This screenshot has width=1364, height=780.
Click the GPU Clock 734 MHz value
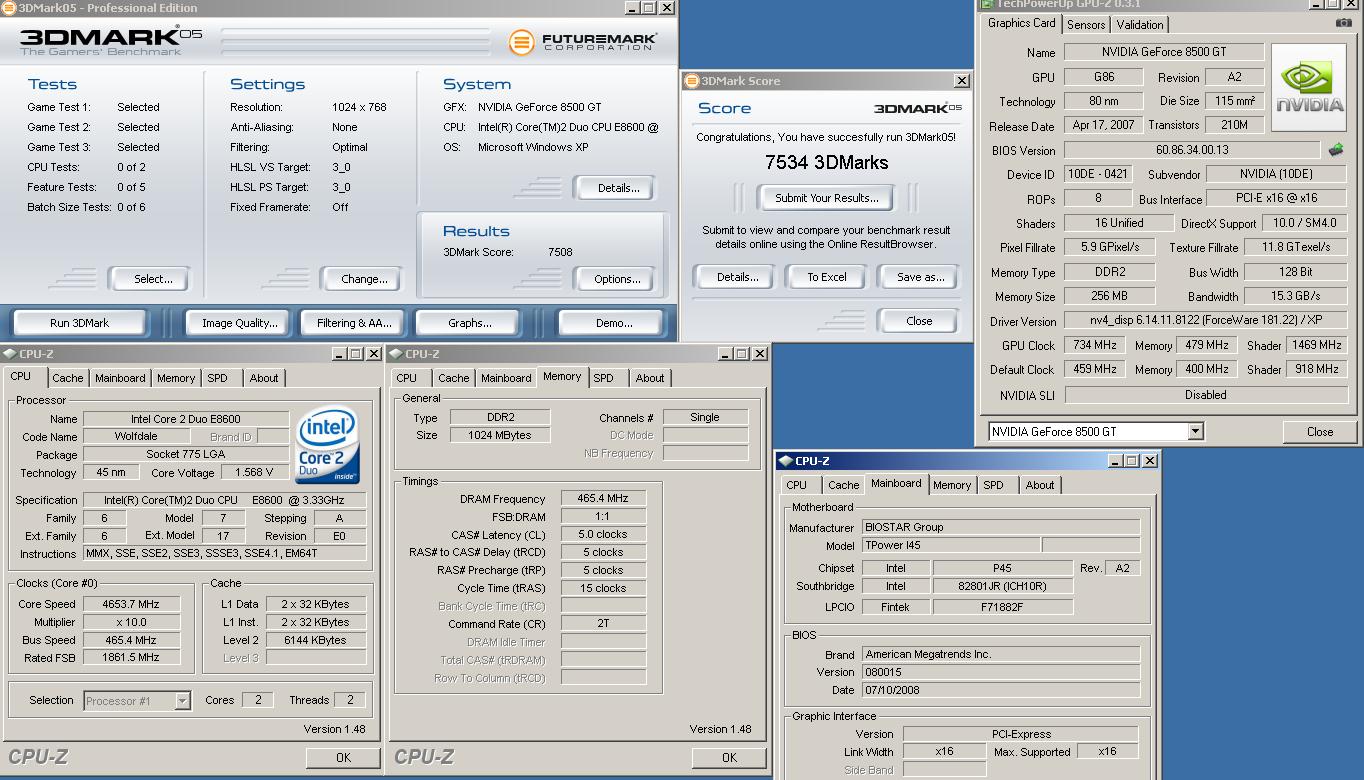[1095, 345]
